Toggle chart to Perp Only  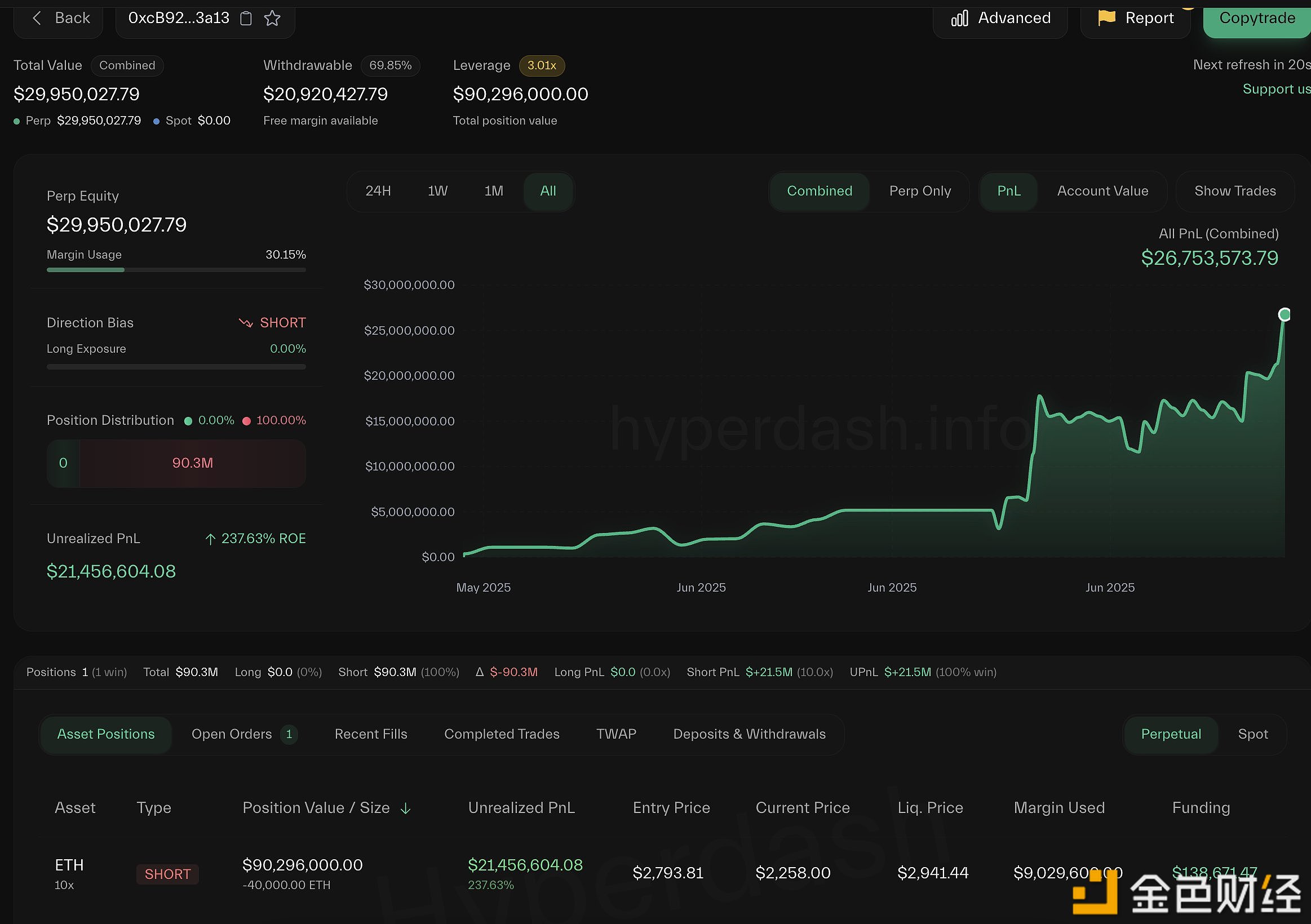coord(920,191)
